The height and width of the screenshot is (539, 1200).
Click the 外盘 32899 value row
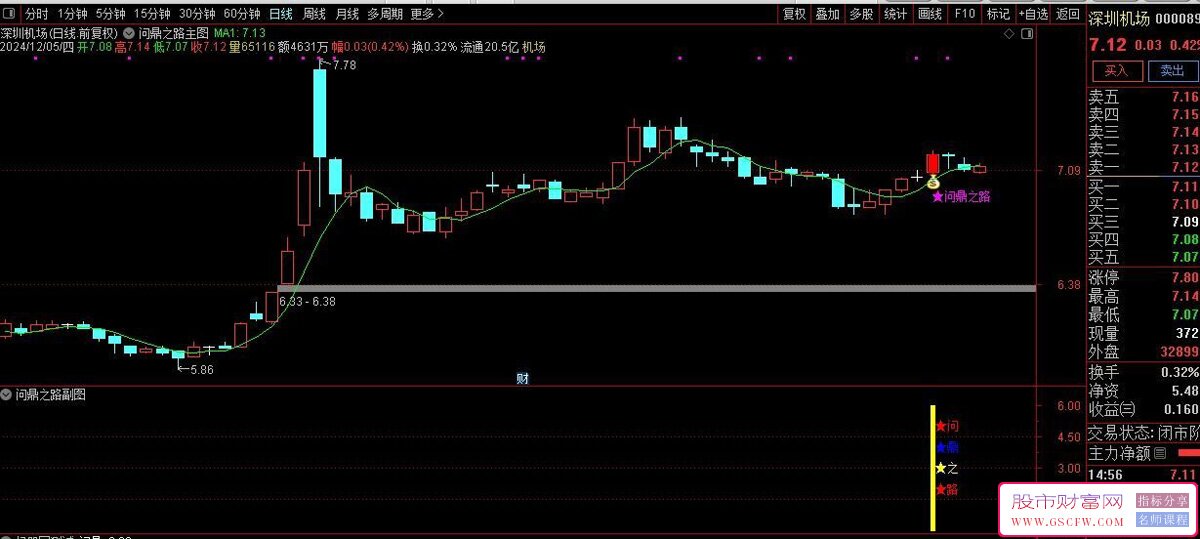pyautogui.click(x=1144, y=352)
